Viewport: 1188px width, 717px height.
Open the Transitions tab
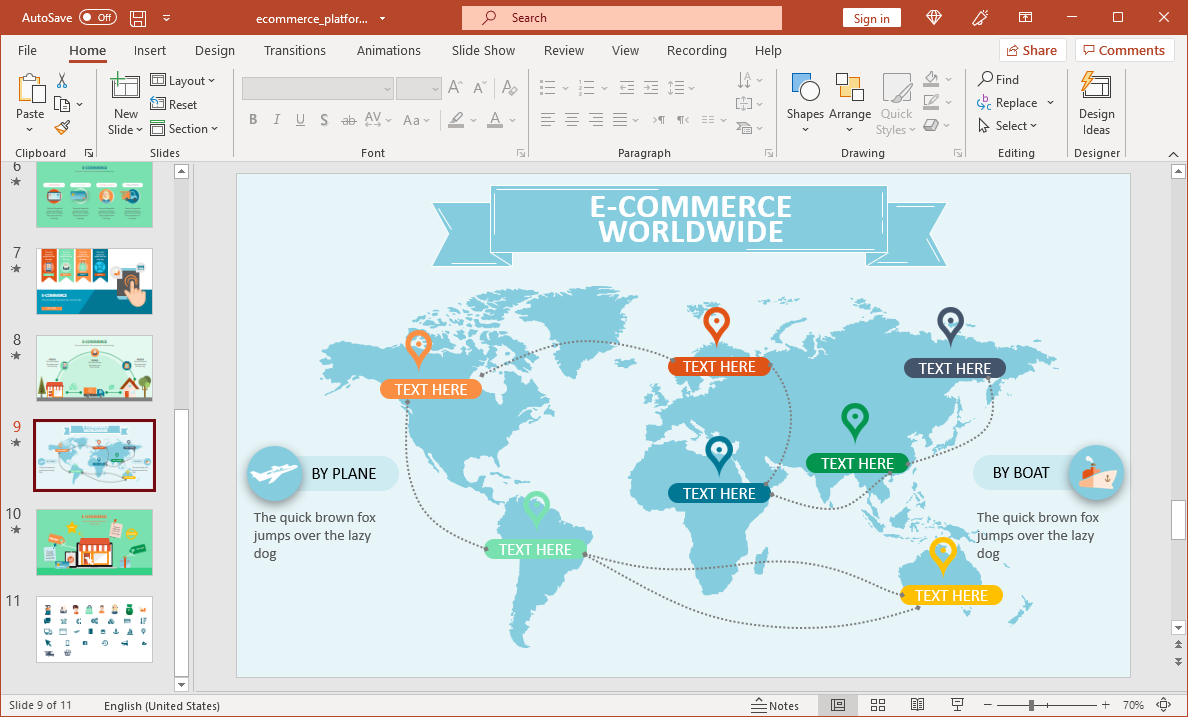[294, 51]
